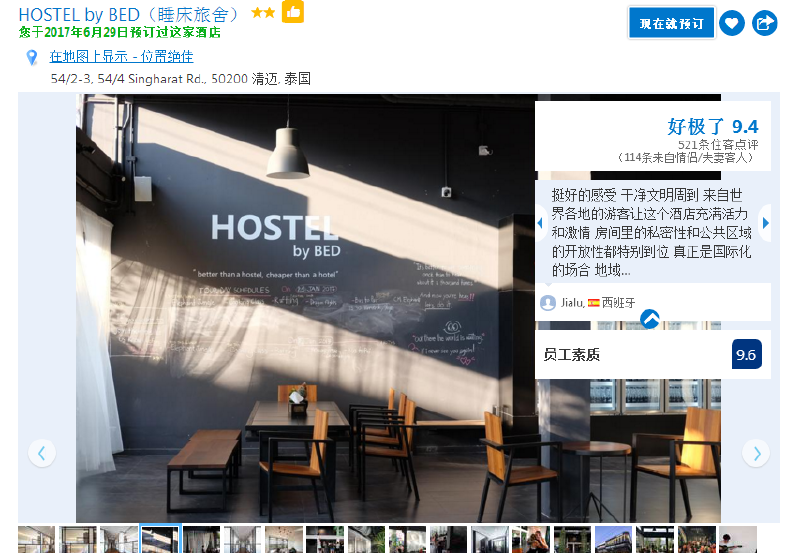
Task: Select the highlighted fourth thumbnail
Action: point(160,539)
